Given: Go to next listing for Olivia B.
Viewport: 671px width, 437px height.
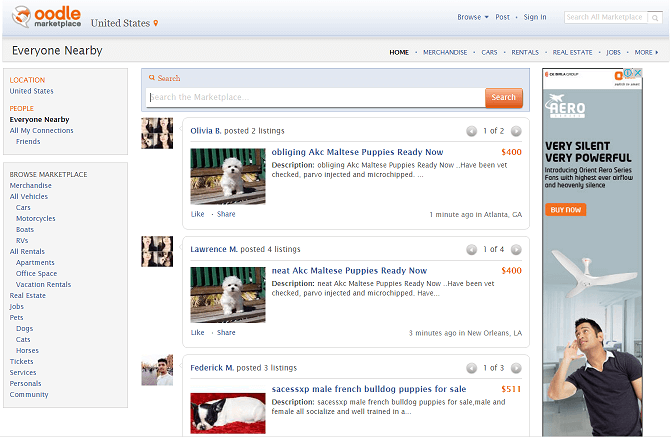Looking at the screenshot, I should click(x=516, y=131).
